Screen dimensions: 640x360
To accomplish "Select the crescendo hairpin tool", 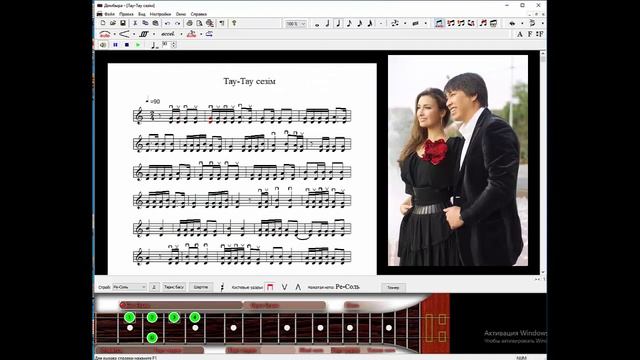I will 124,34.
